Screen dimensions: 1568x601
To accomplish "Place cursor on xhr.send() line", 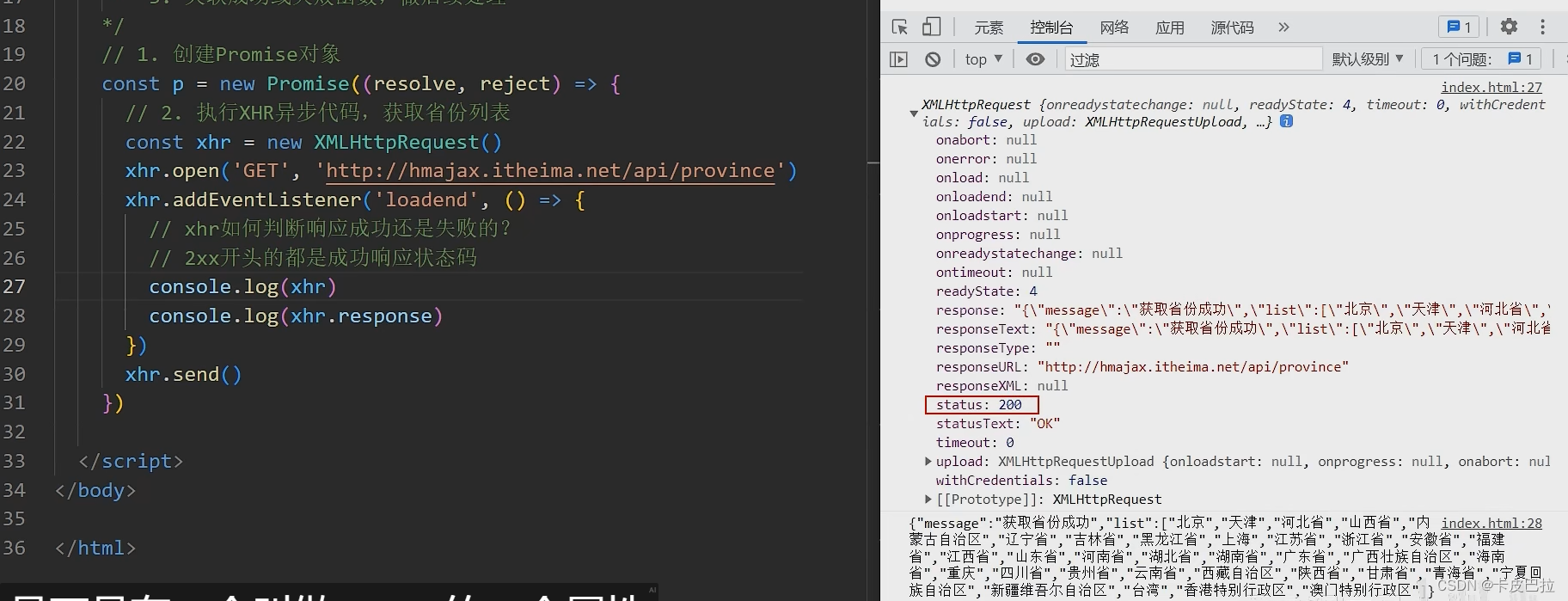I will point(183,375).
